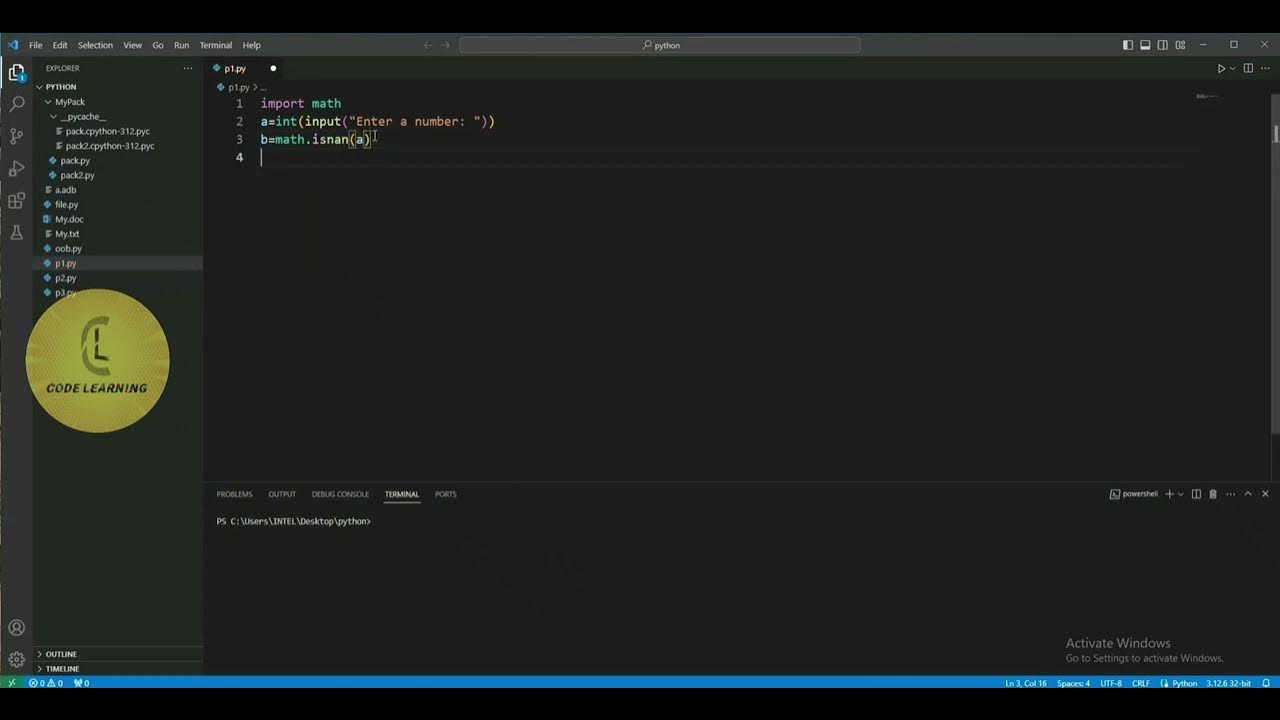This screenshot has height=720, width=1280.
Task: Open the Manage gear icon
Action: click(x=16, y=659)
